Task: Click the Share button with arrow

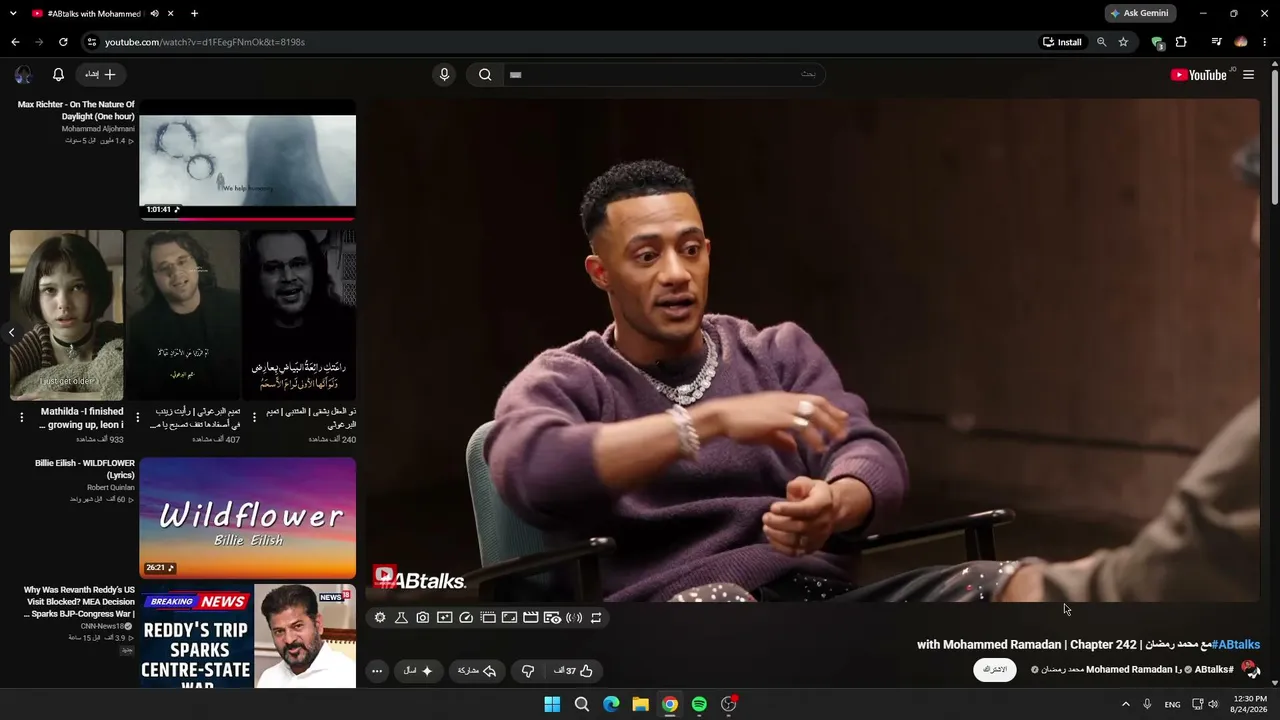Action: pyautogui.click(x=477, y=671)
